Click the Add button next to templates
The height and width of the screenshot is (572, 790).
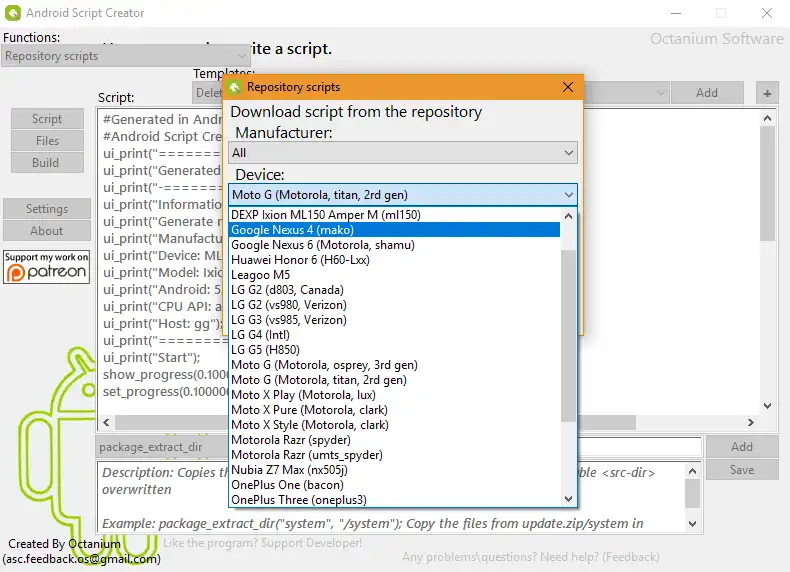click(707, 93)
